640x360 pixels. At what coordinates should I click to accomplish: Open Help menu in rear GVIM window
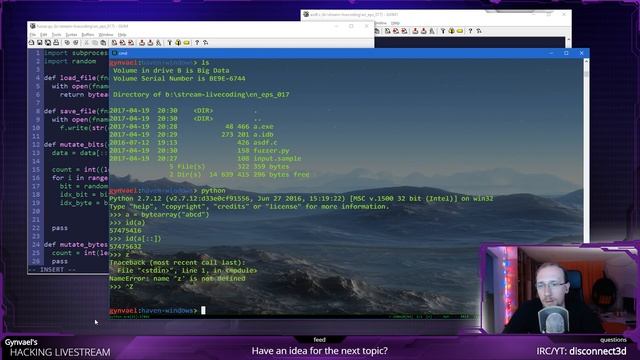395,23
